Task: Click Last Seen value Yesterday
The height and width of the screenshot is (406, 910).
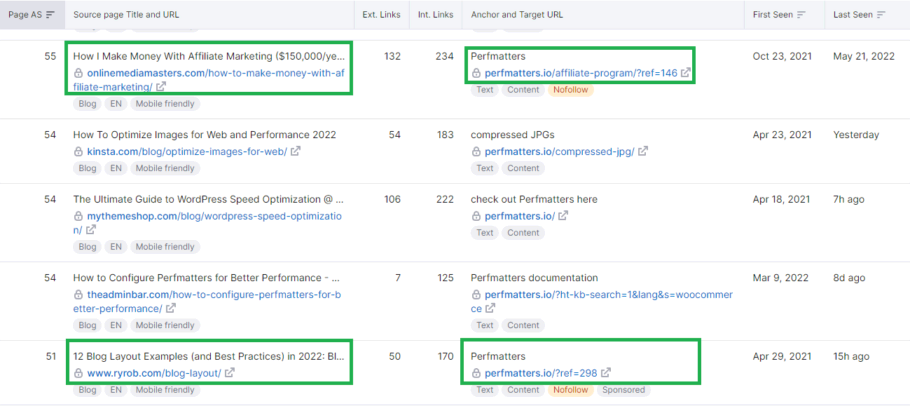Action: click(856, 135)
